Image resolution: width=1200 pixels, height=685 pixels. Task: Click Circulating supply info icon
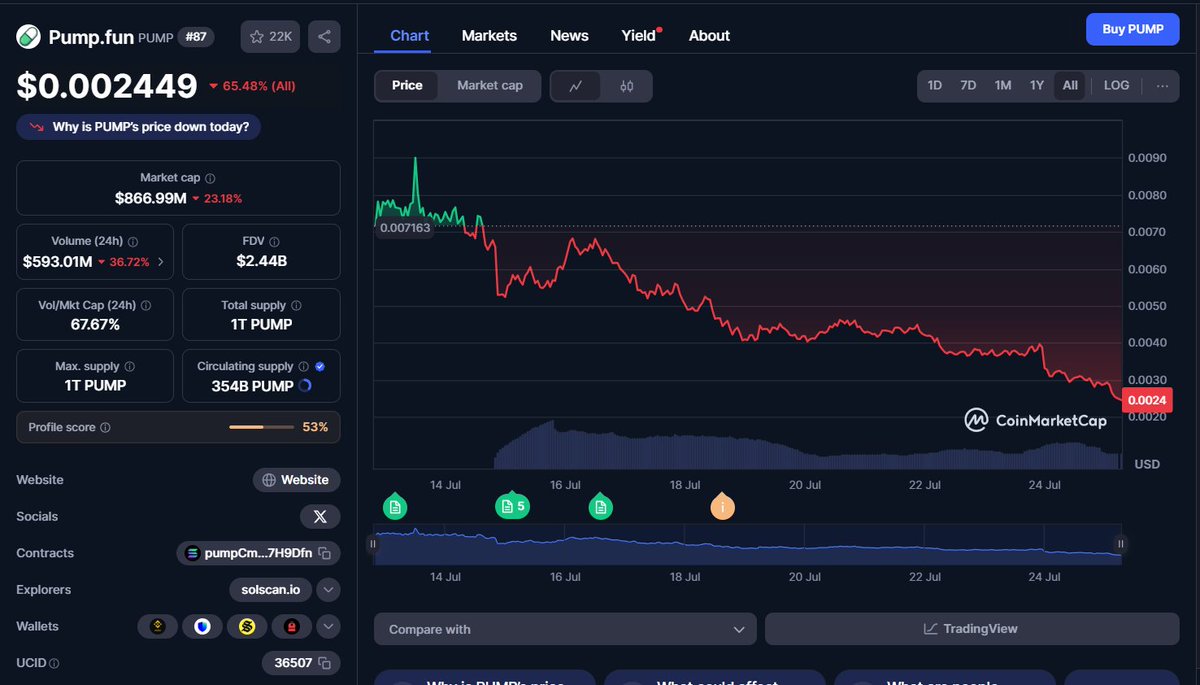(305, 367)
